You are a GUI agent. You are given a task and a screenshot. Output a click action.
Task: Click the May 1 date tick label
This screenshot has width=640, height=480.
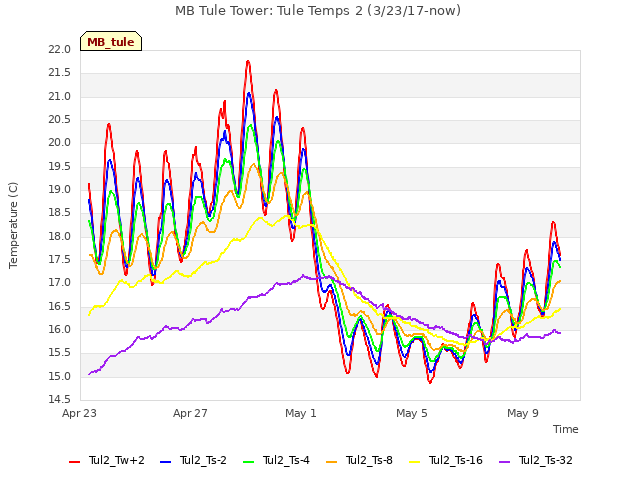coord(301,413)
